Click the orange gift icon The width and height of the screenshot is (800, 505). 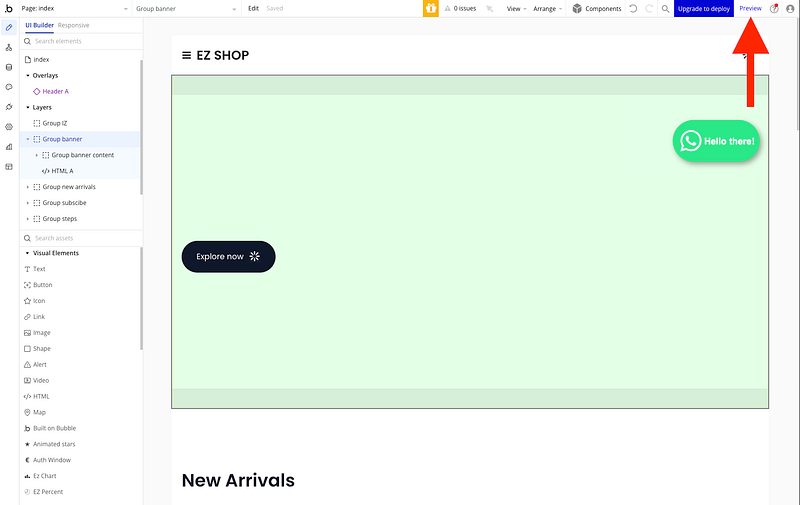(431, 8)
